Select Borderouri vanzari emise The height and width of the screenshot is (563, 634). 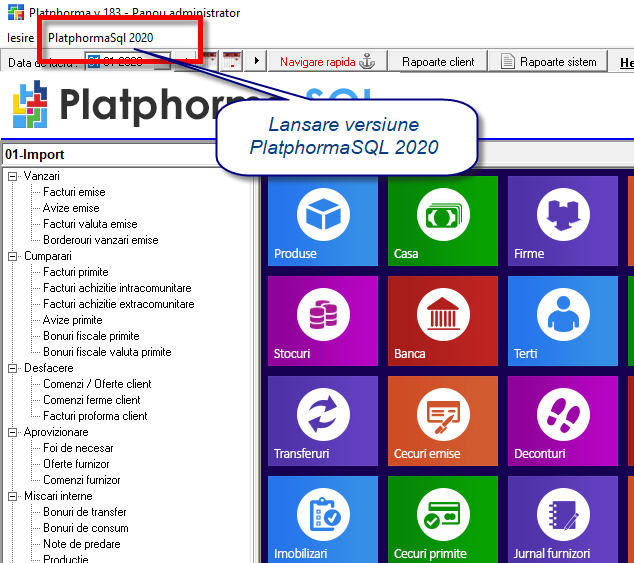101,240
